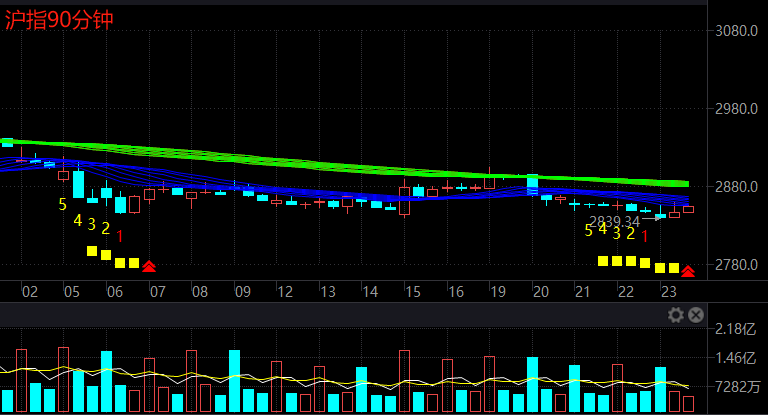
Task: Click the red number 1 marker near date 23
Action: (x=645, y=236)
